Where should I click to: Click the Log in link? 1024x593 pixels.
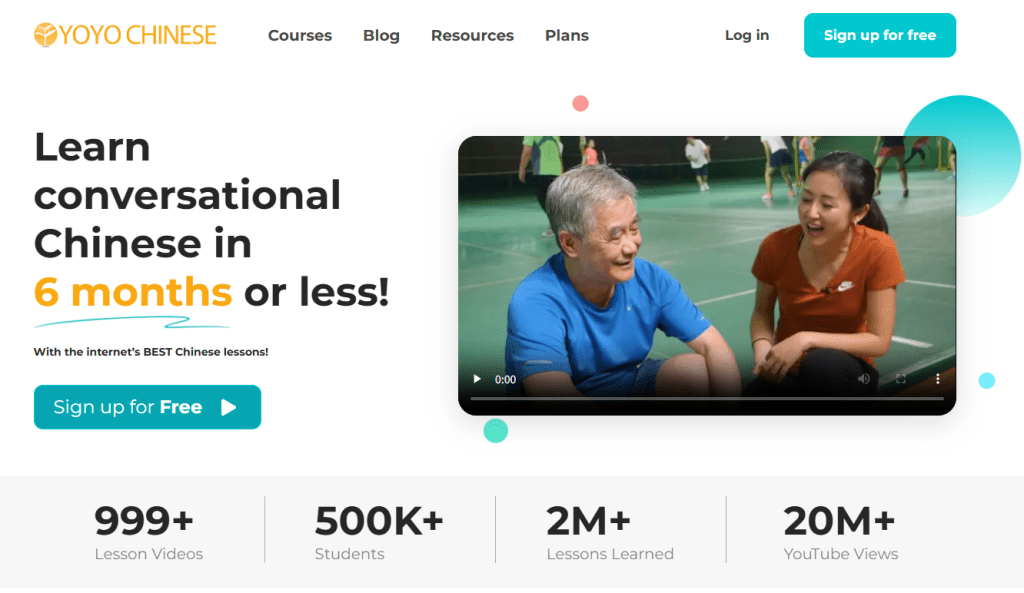click(747, 35)
